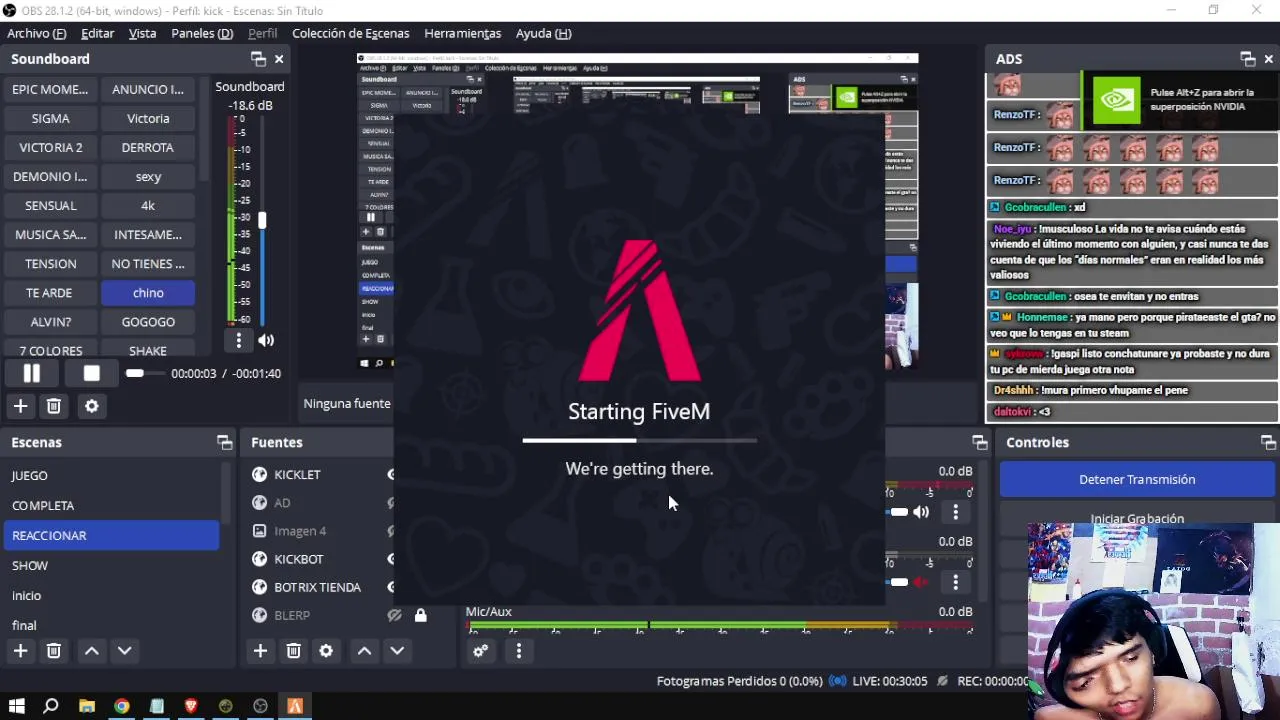The width and height of the screenshot is (1280, 720).
Task: Click the webcam overlay thumbnail
Action: pyautogui.click(x=1154, y=620)
